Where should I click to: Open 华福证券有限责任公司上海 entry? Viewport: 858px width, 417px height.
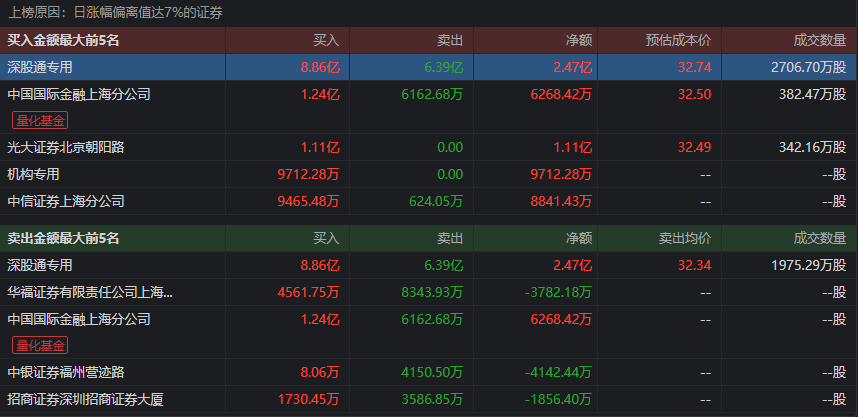tap(90, 292)
